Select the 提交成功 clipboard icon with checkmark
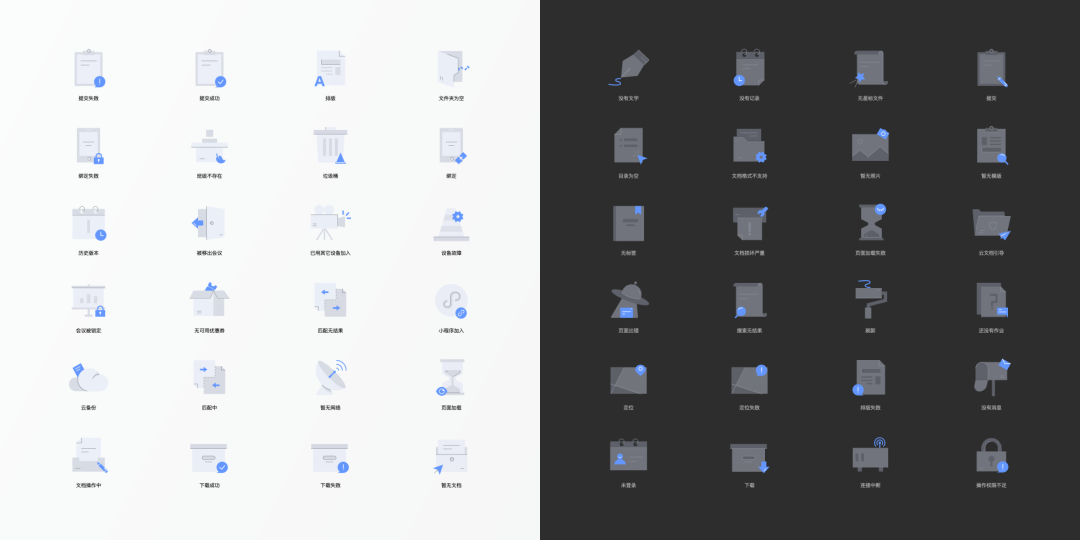 [210, 68]
